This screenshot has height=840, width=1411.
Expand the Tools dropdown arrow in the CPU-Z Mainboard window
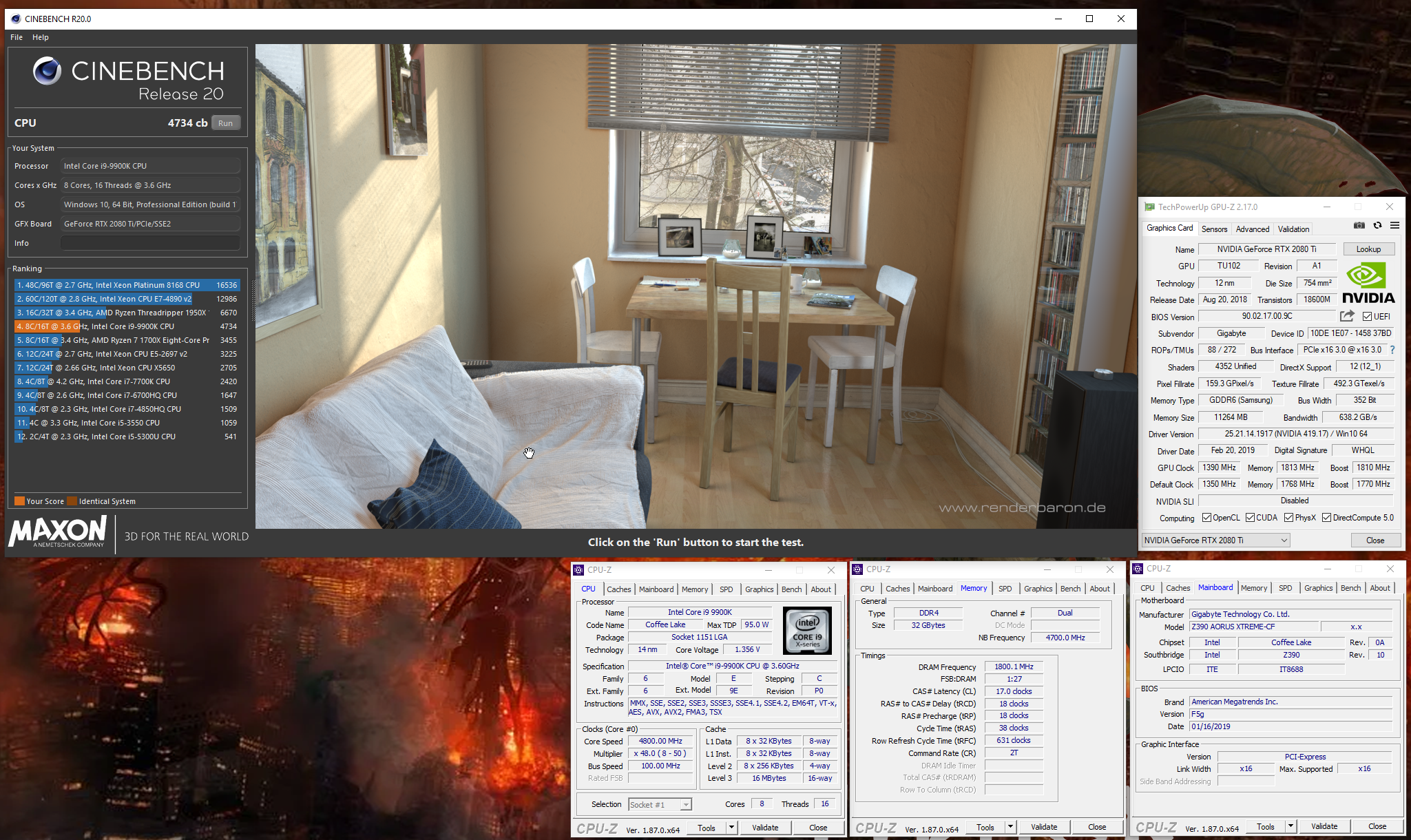pos(1290,826)
